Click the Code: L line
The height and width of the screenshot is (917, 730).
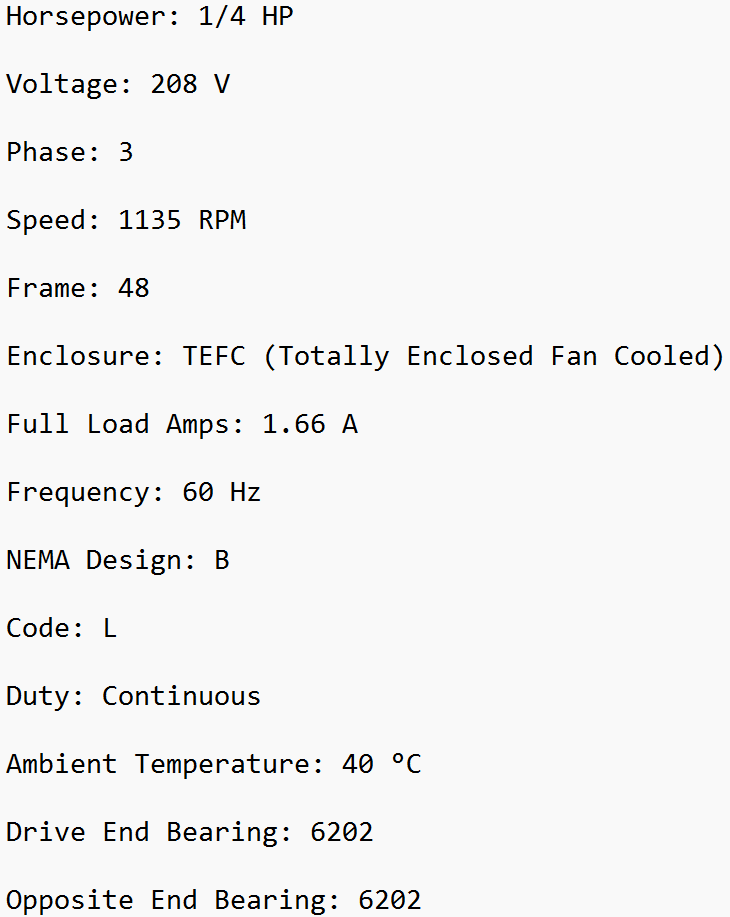61,628
